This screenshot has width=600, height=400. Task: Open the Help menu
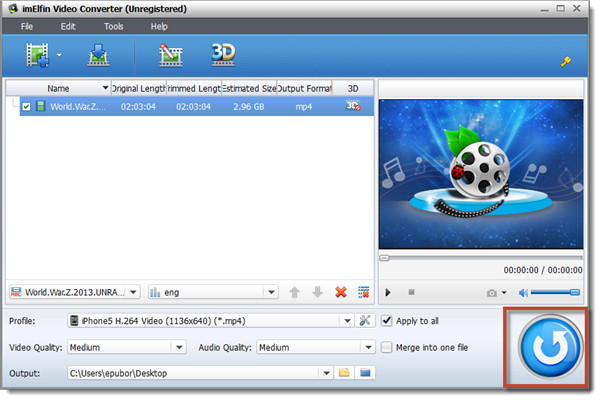coord(159,26)
